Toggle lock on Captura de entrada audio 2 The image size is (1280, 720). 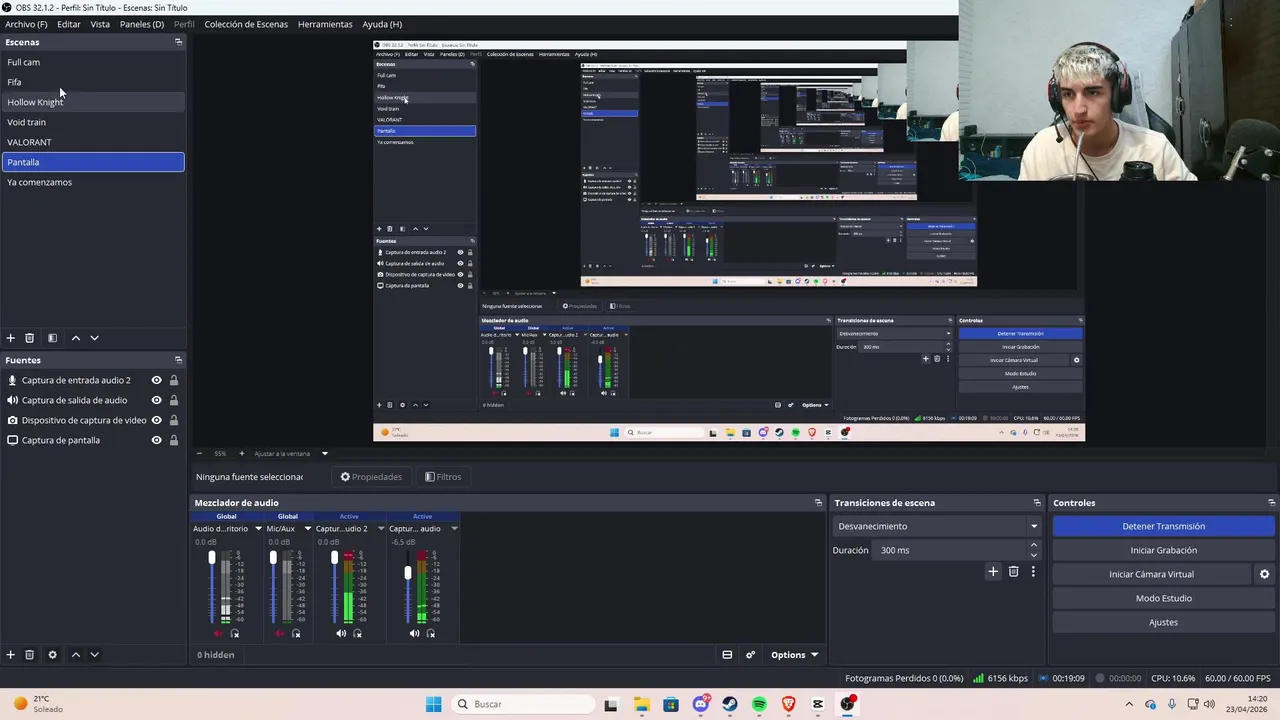(174, 380)
